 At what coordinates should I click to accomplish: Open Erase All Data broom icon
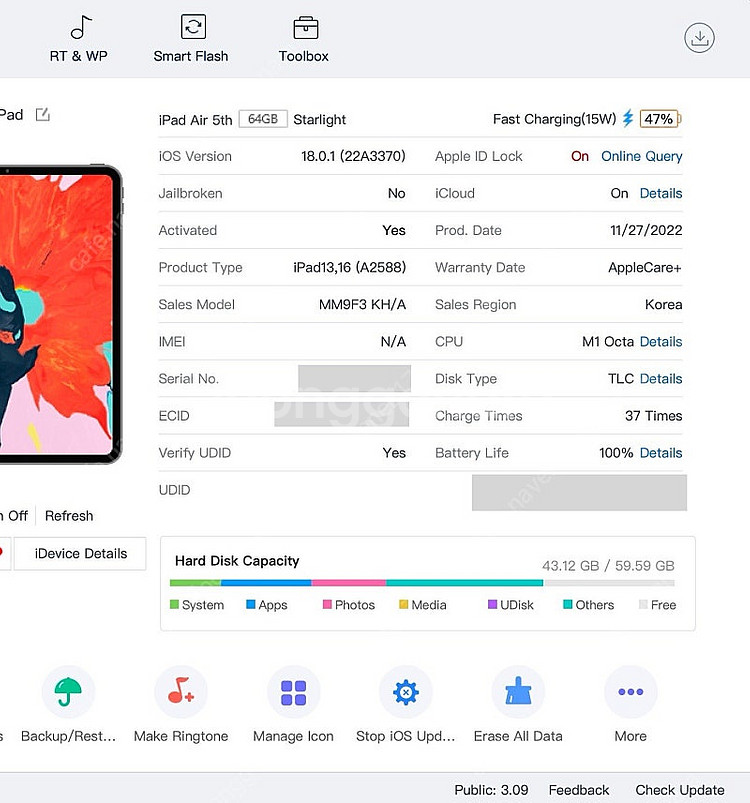(x=518, y=691)
